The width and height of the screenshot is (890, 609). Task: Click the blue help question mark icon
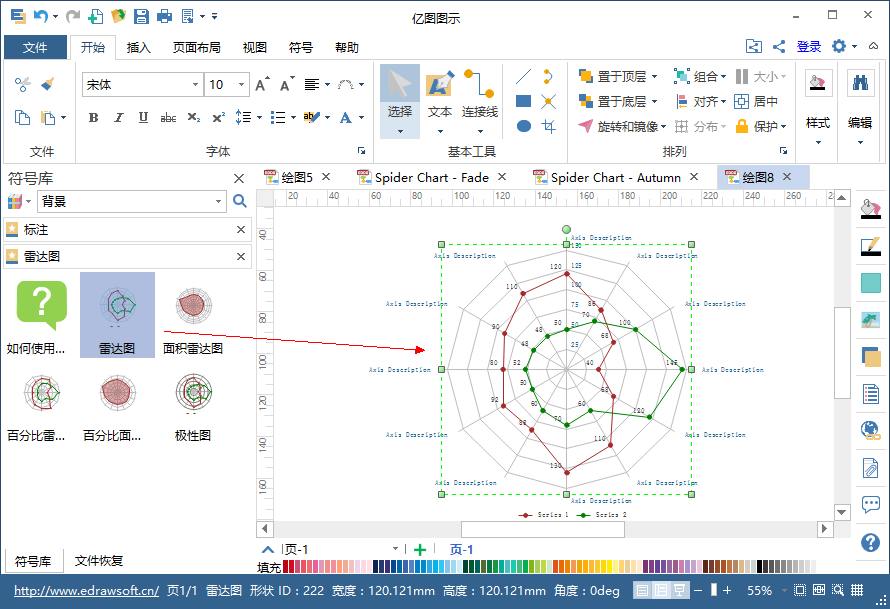point(871,542)
